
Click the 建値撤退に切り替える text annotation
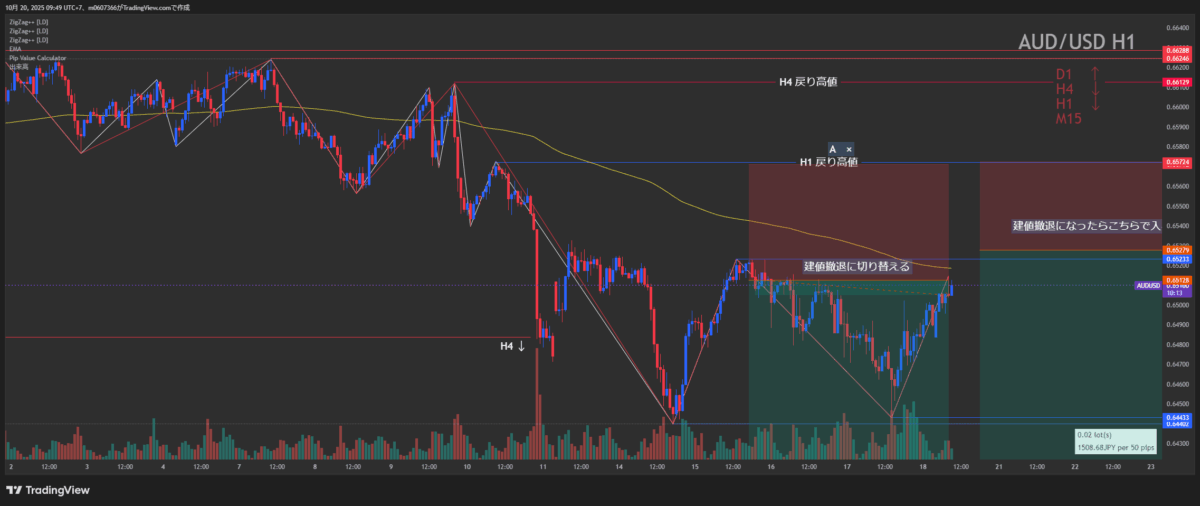(x=857, y=266)
